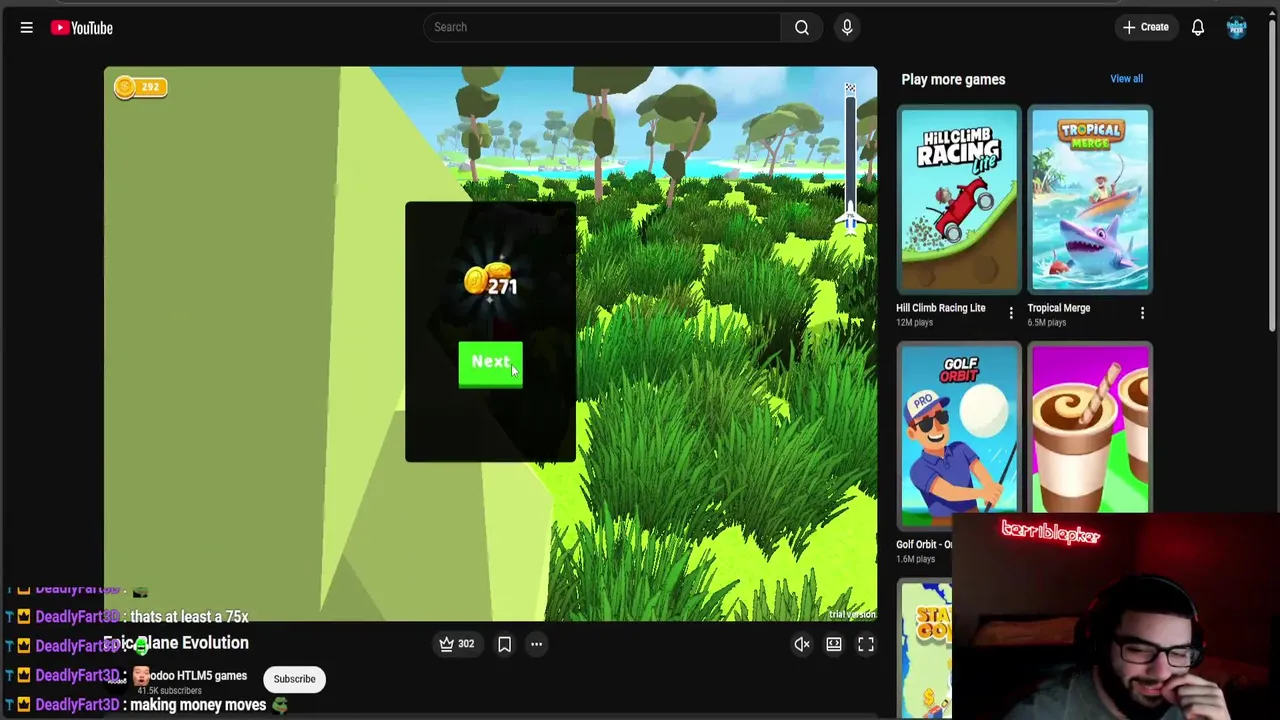1280x720 pixels.
Task: Open more actions three-dot menu under game
Action: click(536, 644)
